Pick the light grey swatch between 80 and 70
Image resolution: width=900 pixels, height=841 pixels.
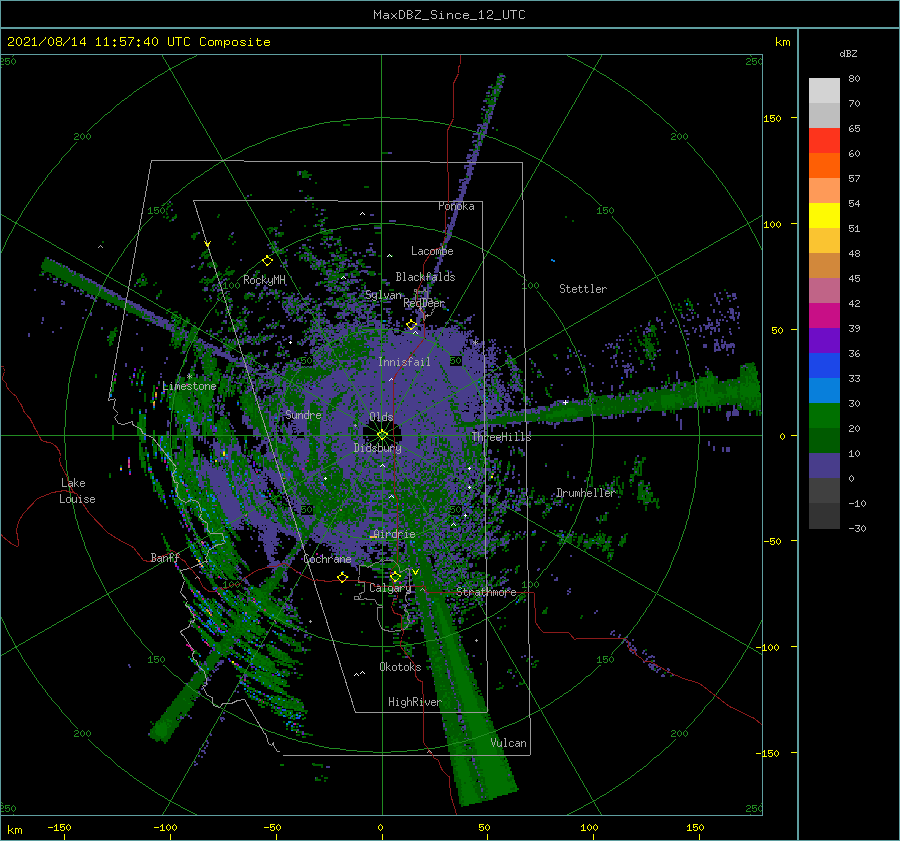pyautogui.click(x=824, y=91)
